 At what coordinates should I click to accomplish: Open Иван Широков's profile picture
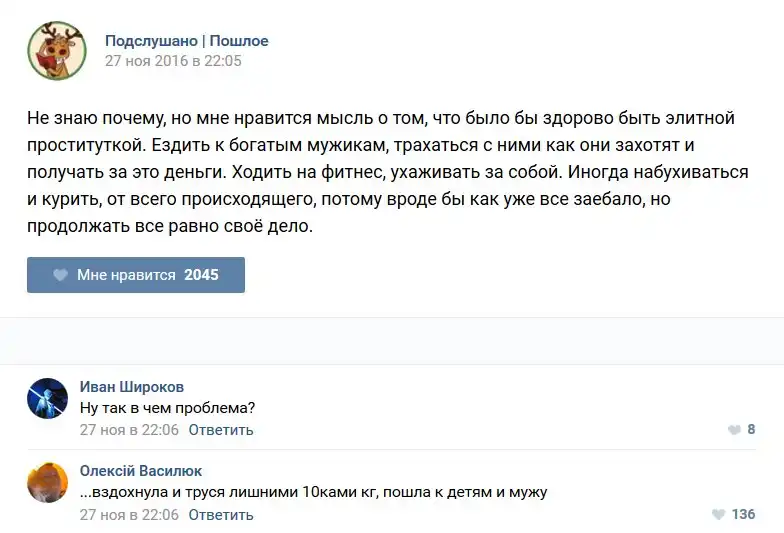47,398
